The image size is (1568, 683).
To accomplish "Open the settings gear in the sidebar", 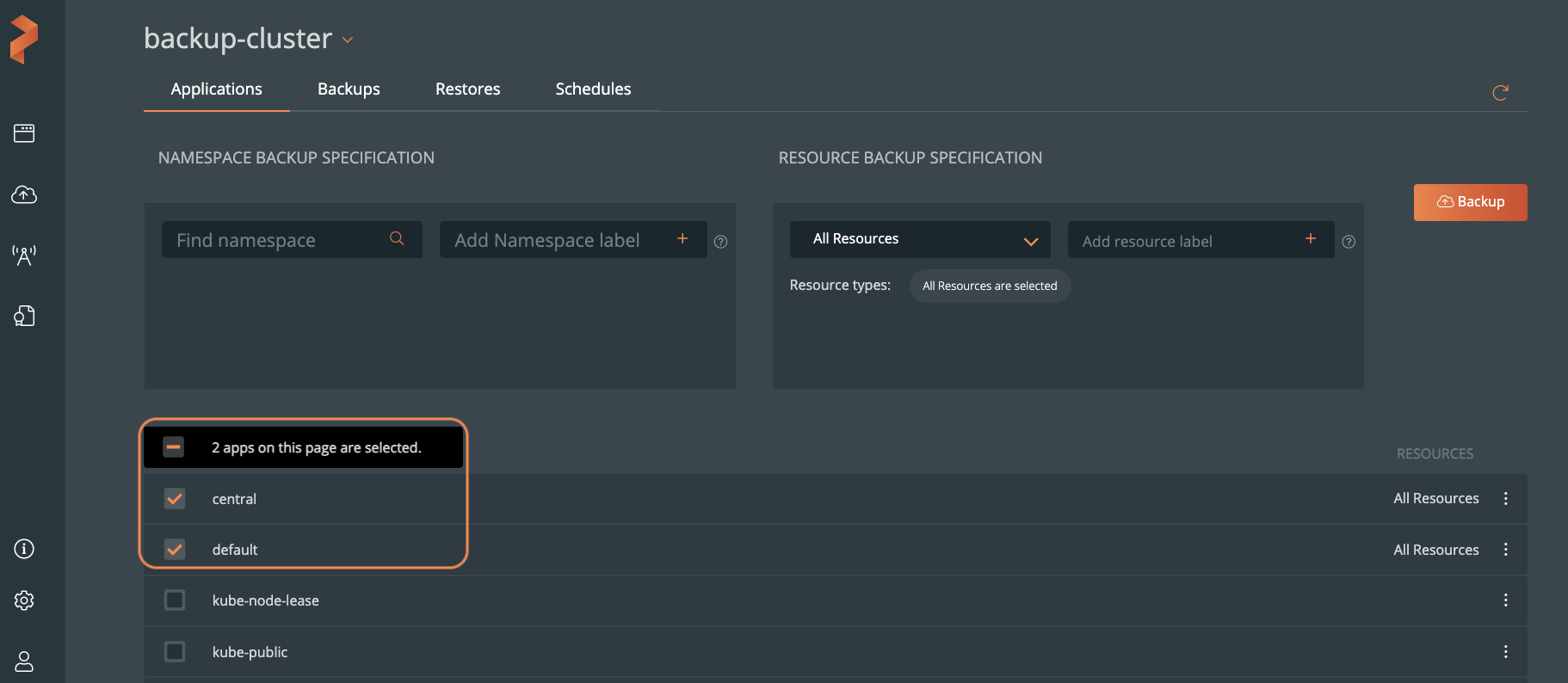I will click(24, 600).
